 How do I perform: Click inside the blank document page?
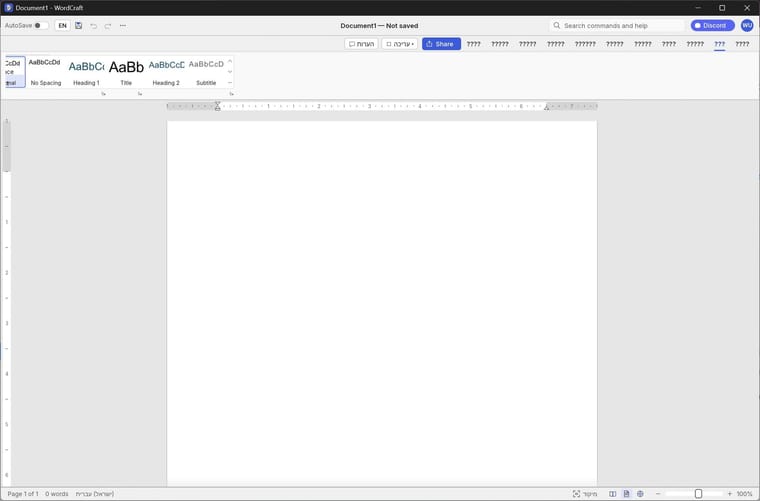pyautogui.click(x=382, y=303)
